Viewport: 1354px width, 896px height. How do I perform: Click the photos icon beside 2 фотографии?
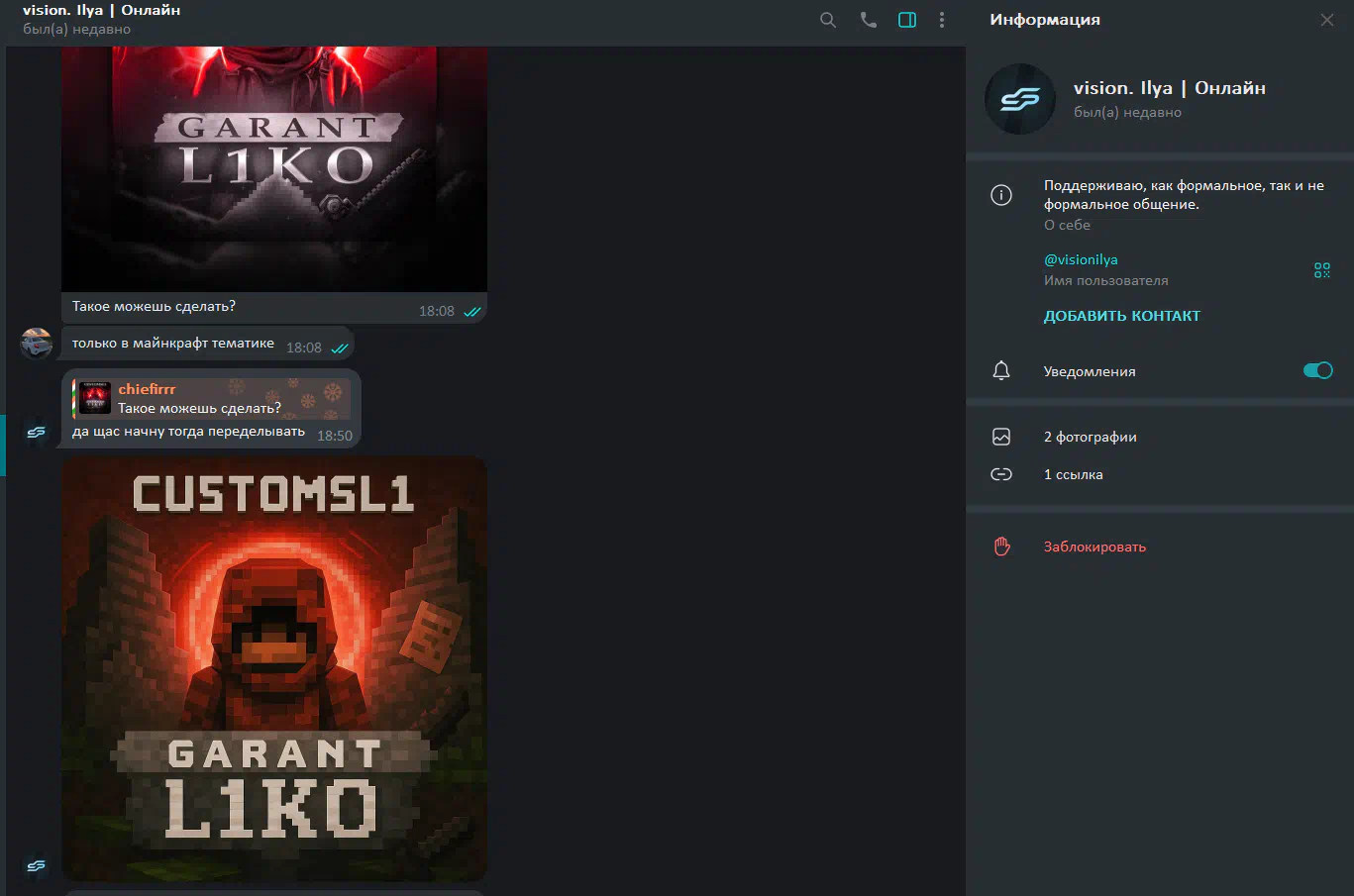point(1001,437)
